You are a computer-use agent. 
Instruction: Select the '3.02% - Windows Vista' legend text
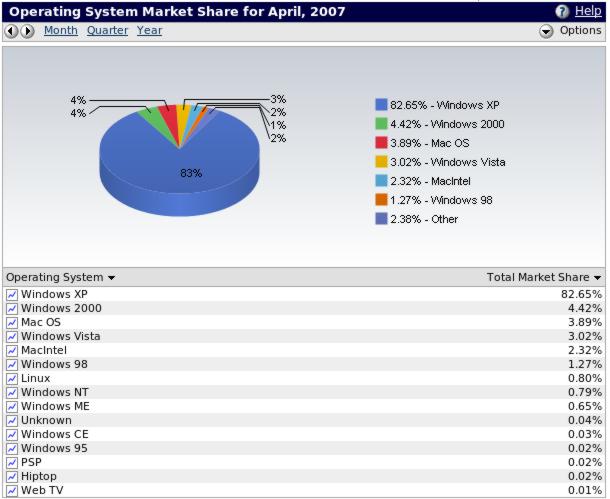point(448,162)
